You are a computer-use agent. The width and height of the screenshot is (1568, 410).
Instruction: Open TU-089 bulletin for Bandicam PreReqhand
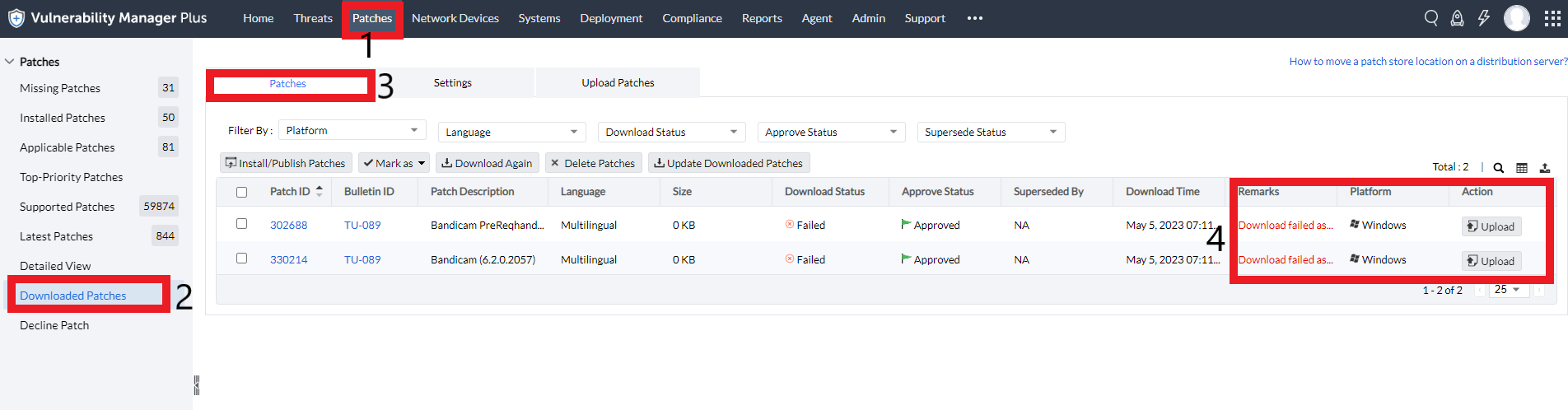click(x=362, y=225)
